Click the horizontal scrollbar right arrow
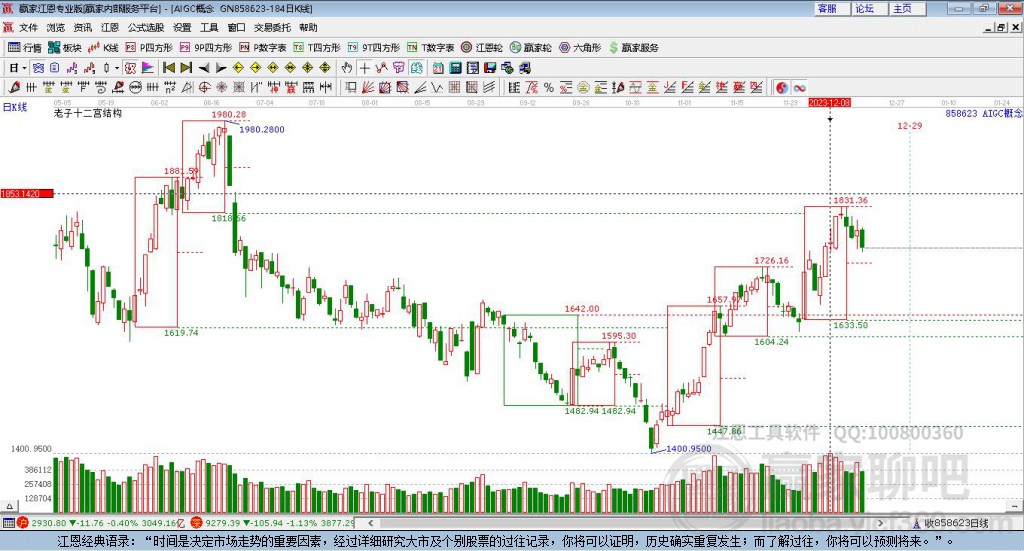The image size is (1024, 551). tap(880, 523)
